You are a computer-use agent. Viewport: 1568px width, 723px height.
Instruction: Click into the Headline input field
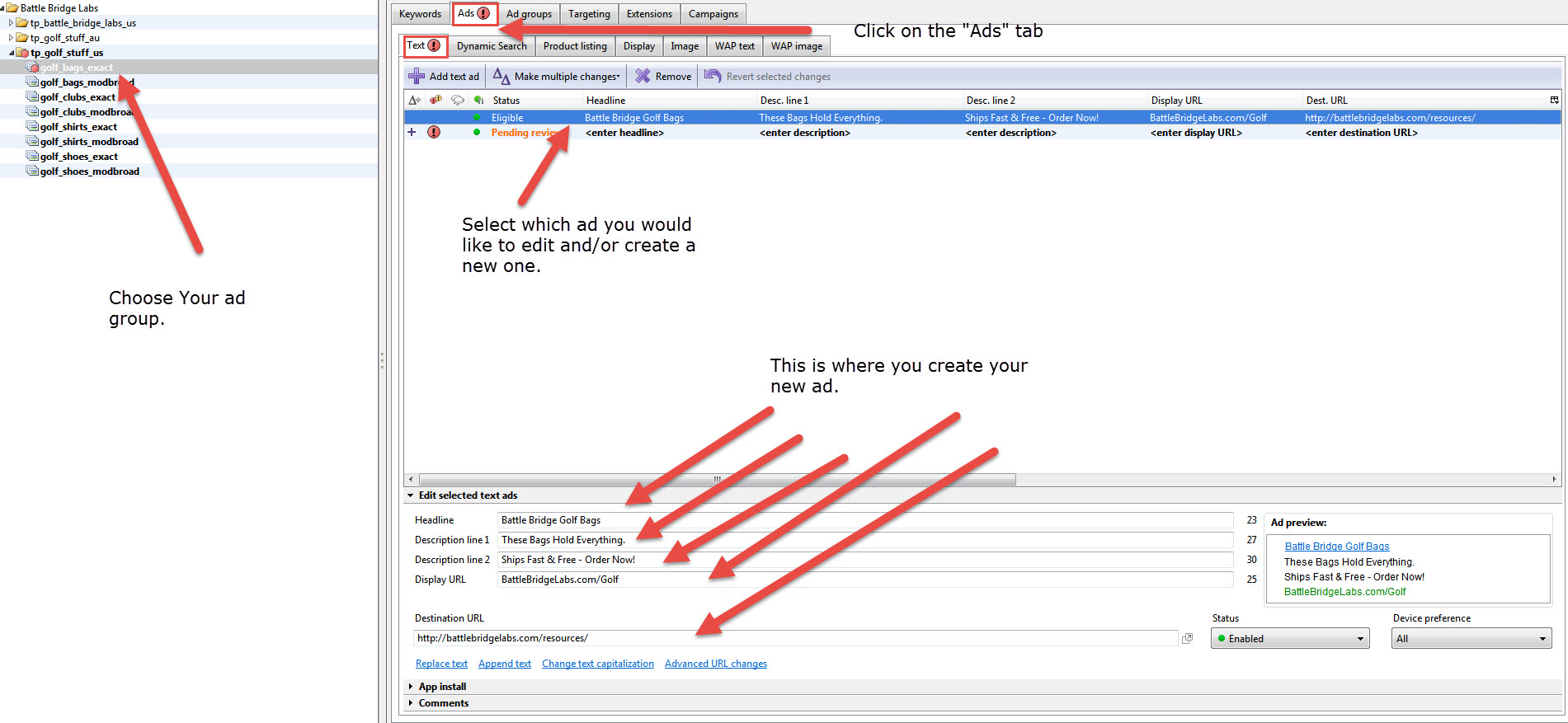pyautogui.click(x=864, y=520)
